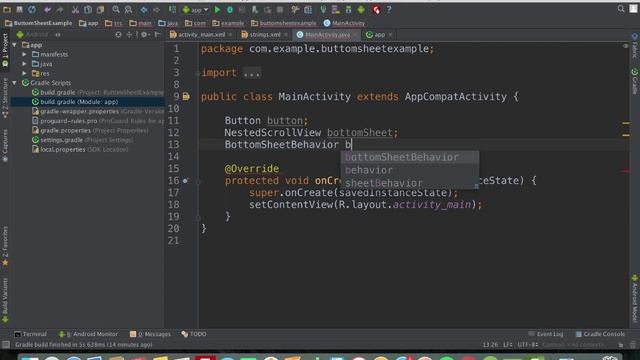Click the Copy icon in the toolbar
This screenshot has width=640, height=360.
[x=88, y=9]
